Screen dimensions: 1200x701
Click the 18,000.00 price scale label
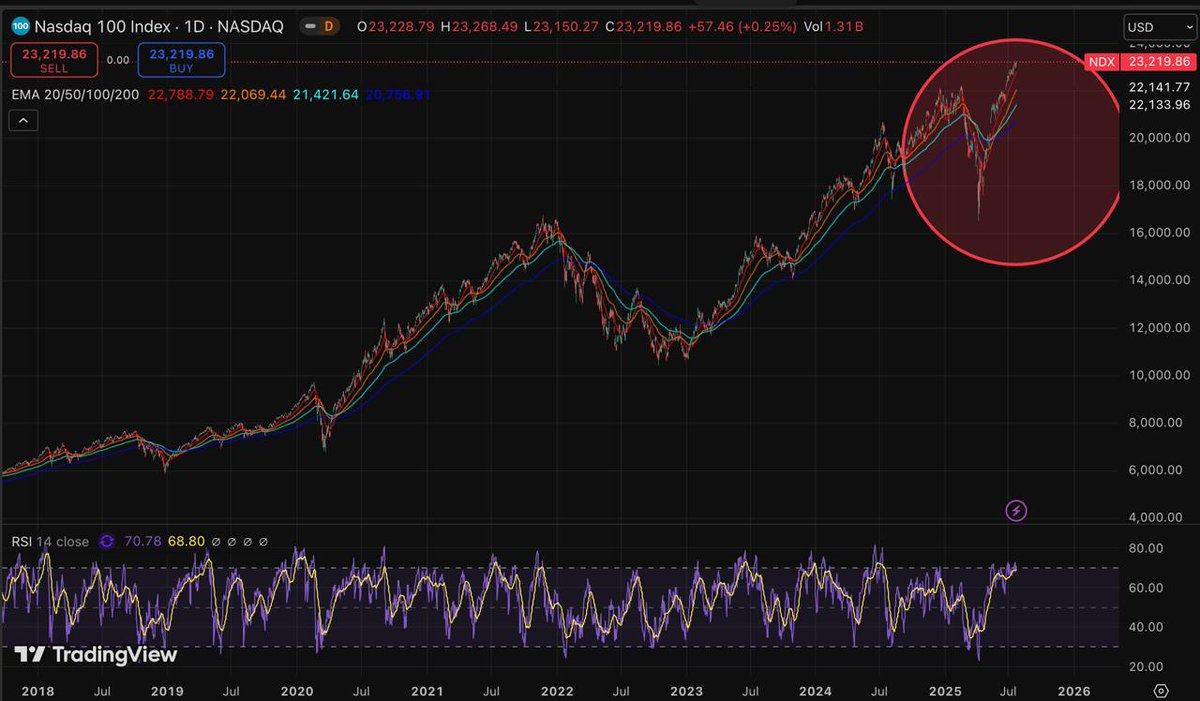(x=1157, y=185)
